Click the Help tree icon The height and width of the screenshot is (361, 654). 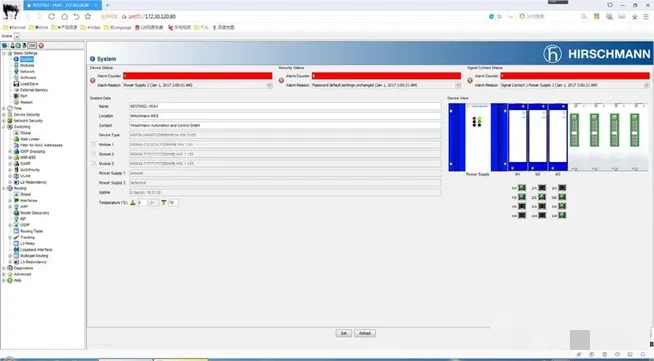pos(10,280)
